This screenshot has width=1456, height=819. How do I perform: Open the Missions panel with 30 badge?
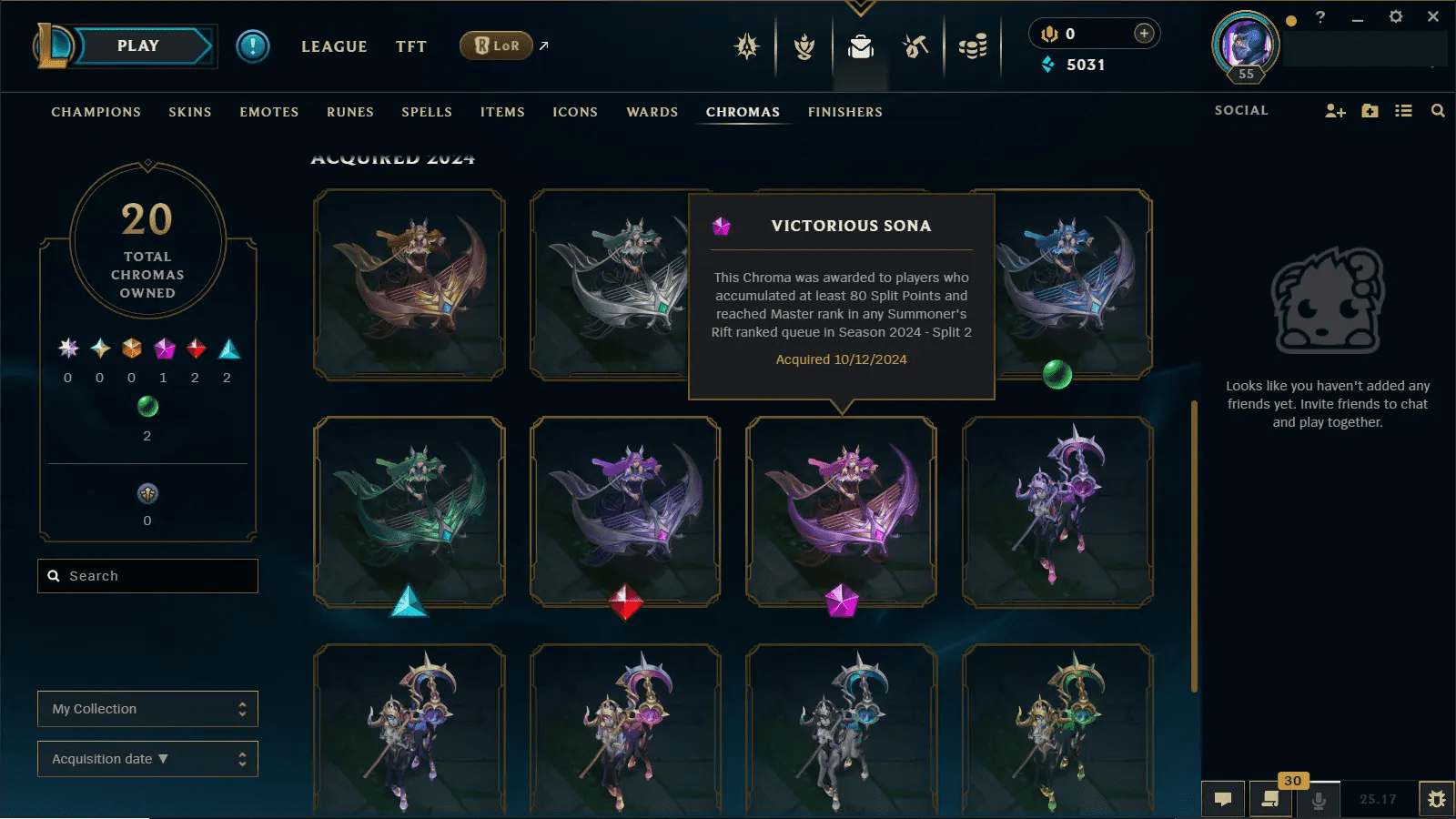point(1270,799)
